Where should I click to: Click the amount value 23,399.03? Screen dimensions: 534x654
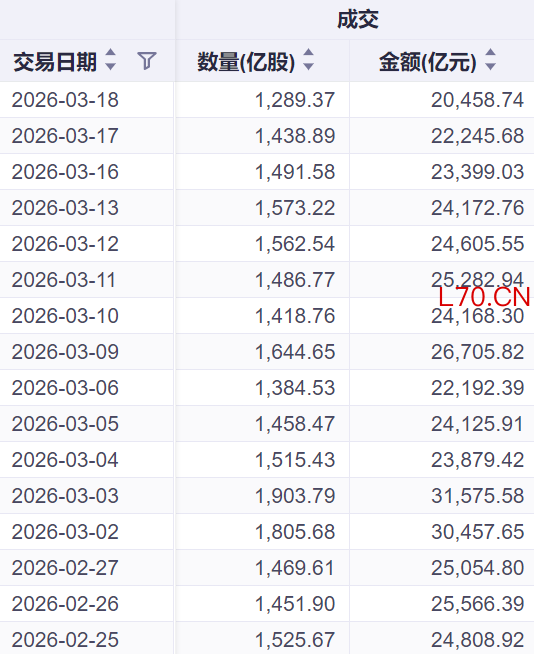477,172
